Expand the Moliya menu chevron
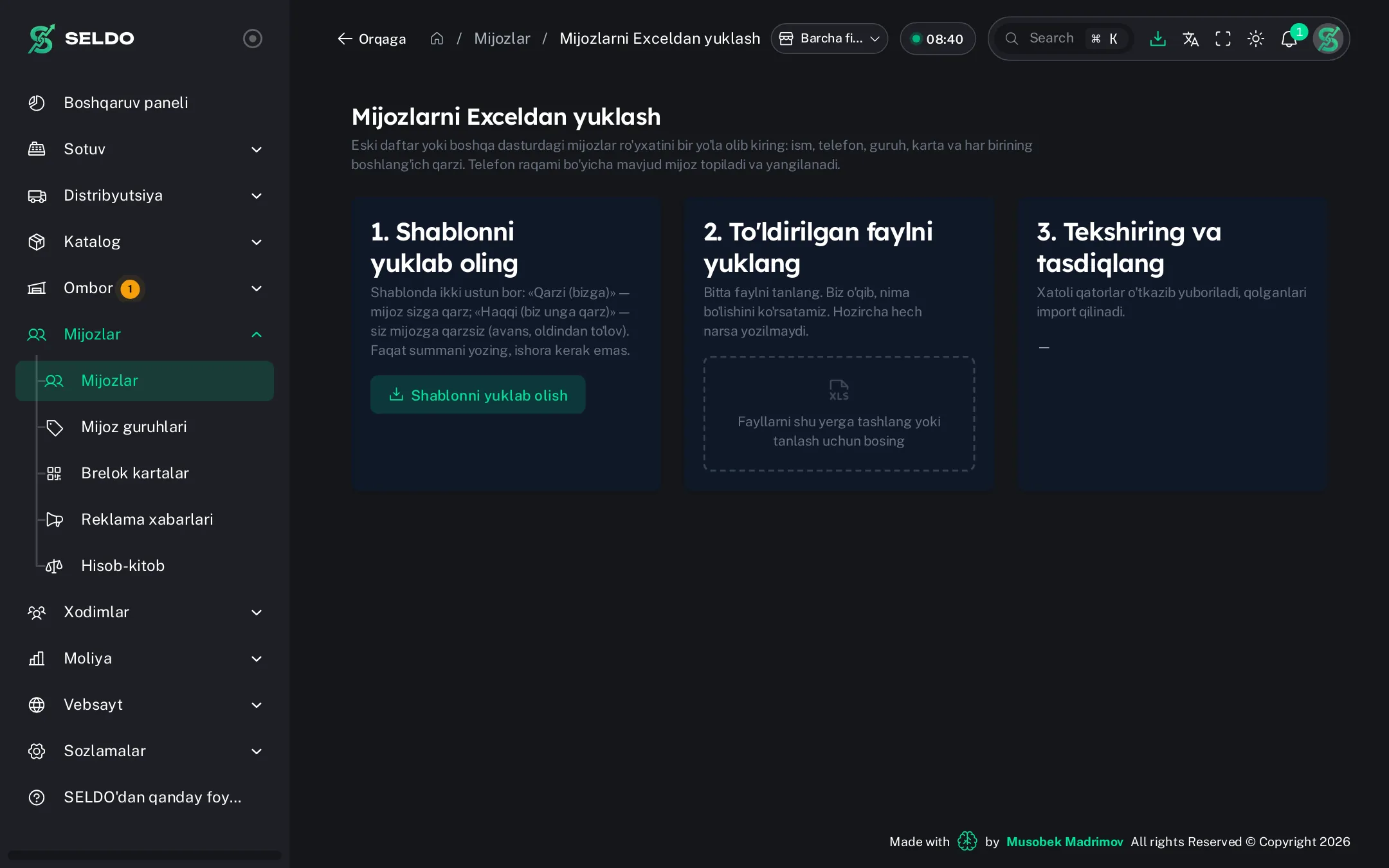Image resolution: width=1389 pixels, height=868 pixels. tap(257, 658)
